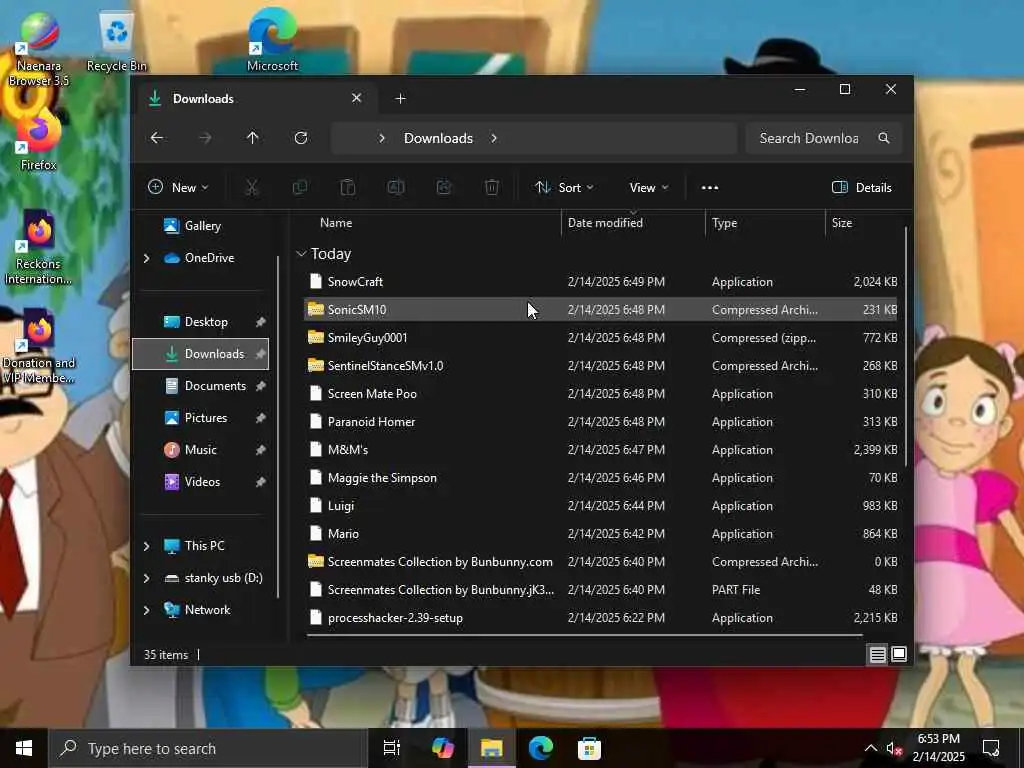Open Donation and VIP Membe... desktop shortcut
Viewport: 1024px width, 768px height.
[39, 346]
